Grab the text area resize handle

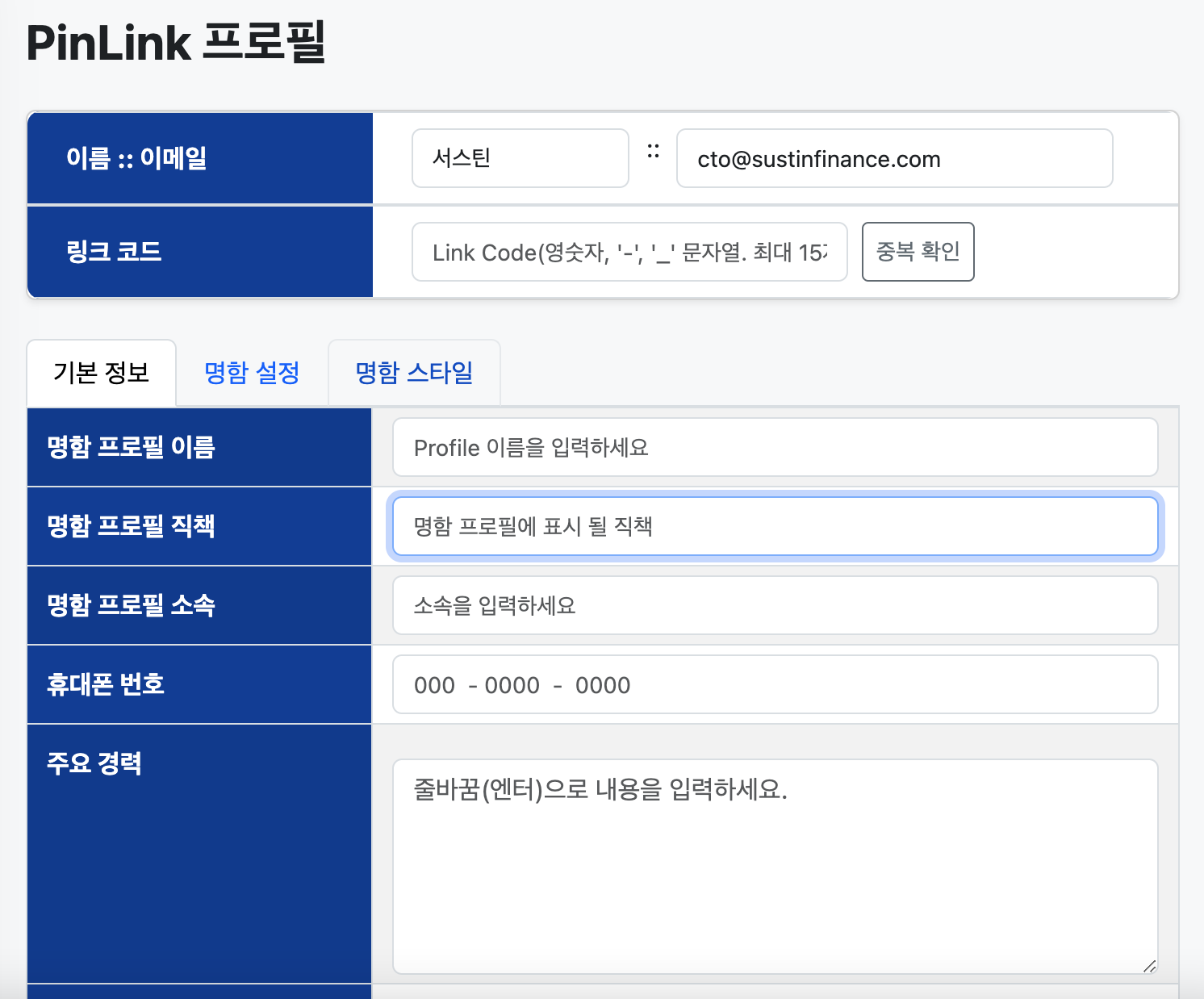tap(1150, 966)
